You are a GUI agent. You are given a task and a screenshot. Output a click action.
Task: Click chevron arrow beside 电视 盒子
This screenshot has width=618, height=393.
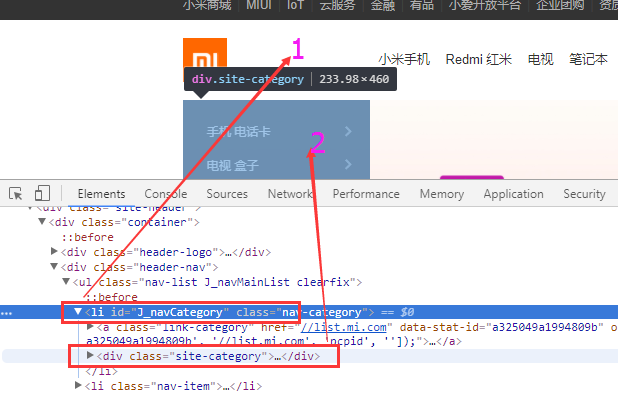348,164
